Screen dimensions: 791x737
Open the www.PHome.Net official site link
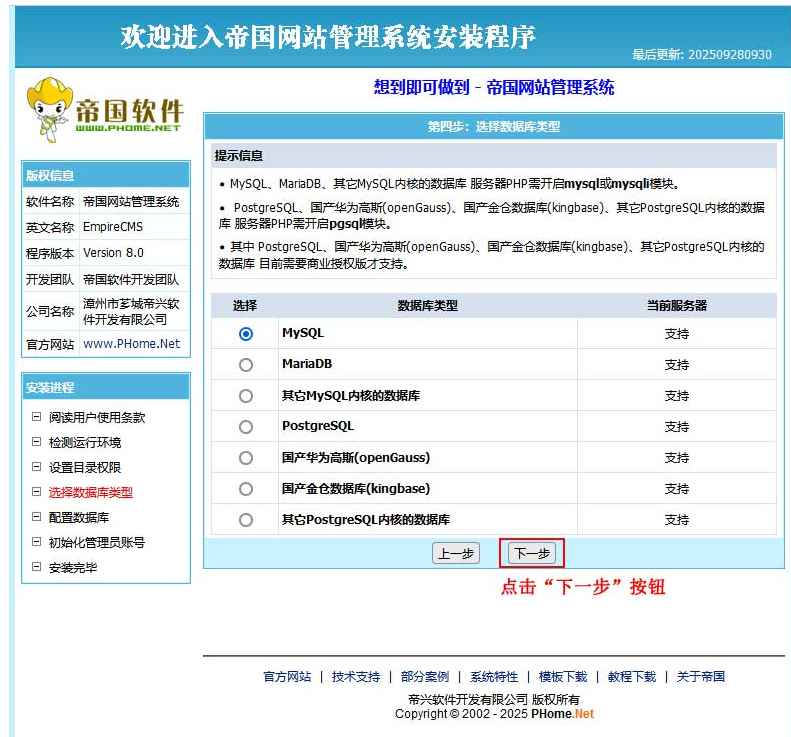[x=131, y=344]
